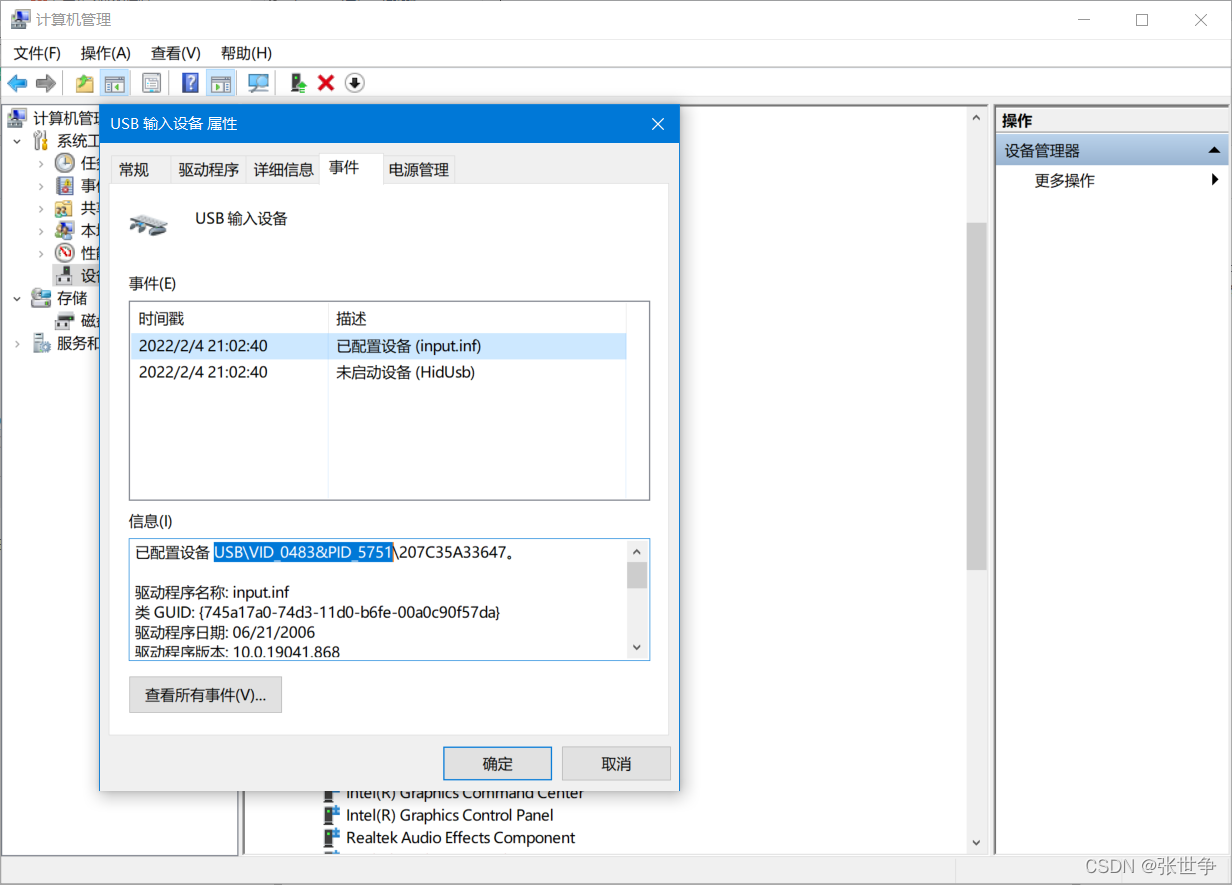The width and height of the screenshot is (1232, 885).
Task: Click the blue Back arrow in toolbar
Action: pyautogui.click(x=17, y=83)
